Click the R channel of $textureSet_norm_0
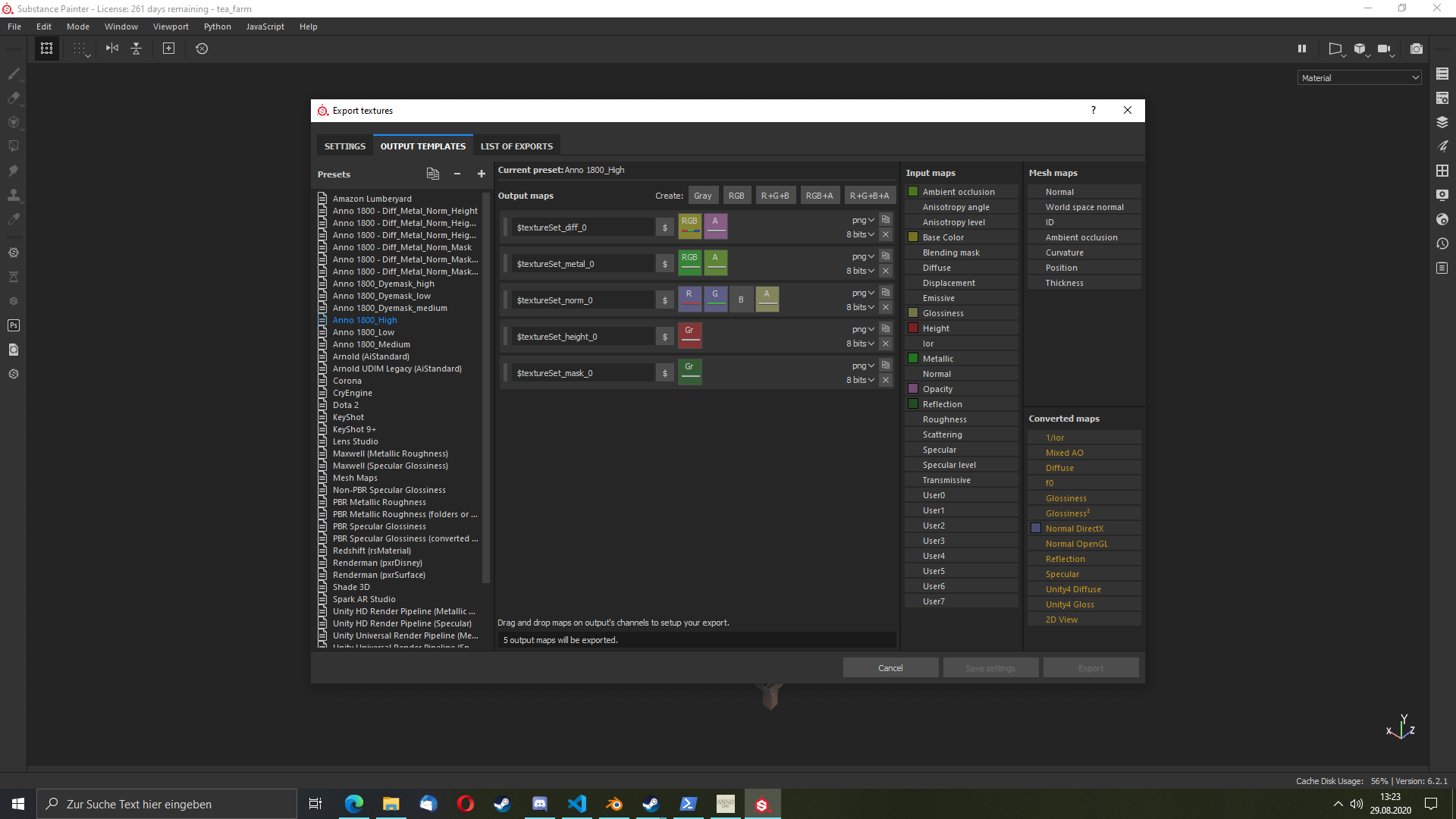 [689, 299]
